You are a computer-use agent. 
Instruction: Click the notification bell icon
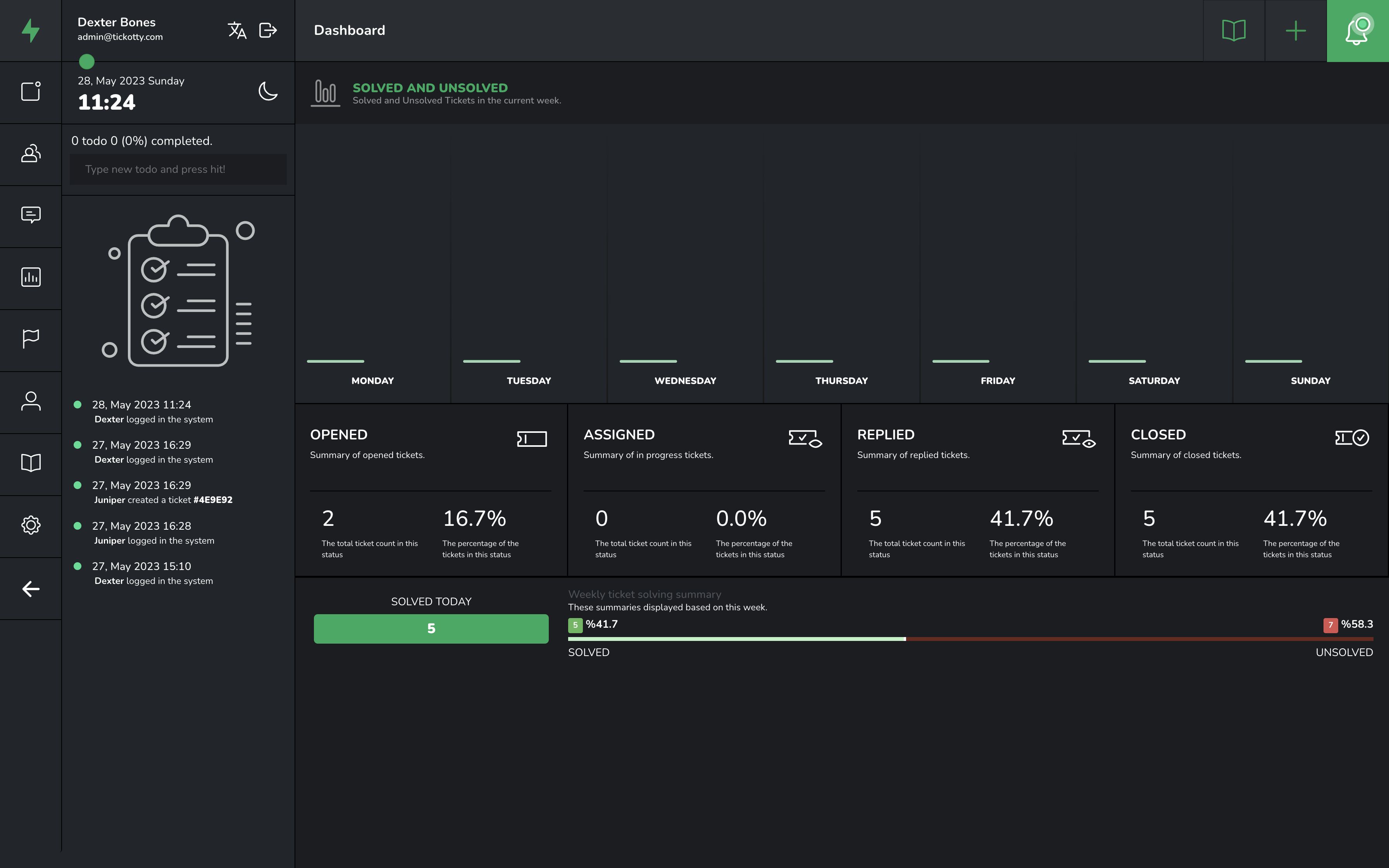1357,31
